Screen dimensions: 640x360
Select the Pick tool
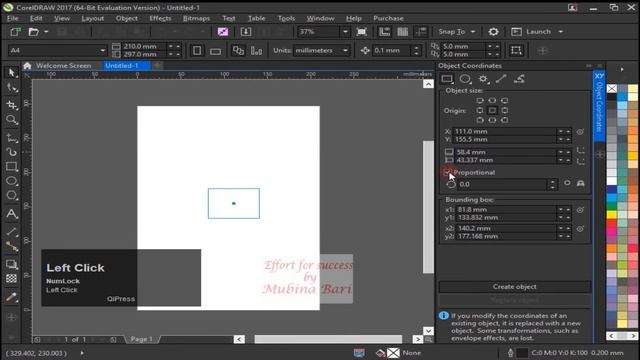tap(12, 73)
